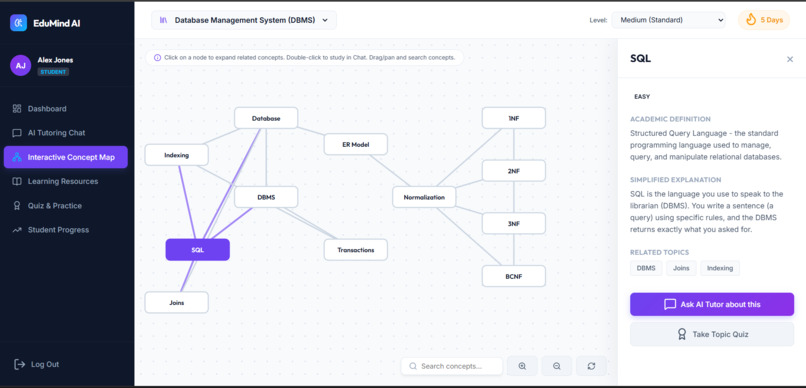Reset the concept map view

591,366
